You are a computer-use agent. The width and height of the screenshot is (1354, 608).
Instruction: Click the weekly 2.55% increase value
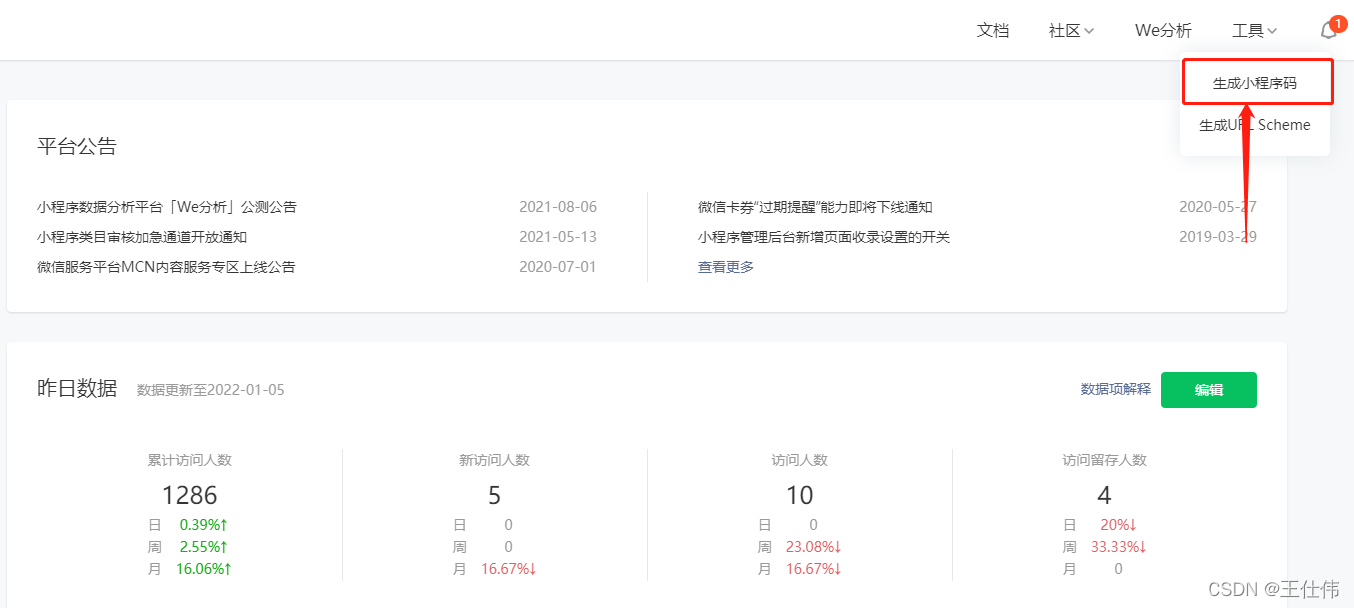(204, 546)
